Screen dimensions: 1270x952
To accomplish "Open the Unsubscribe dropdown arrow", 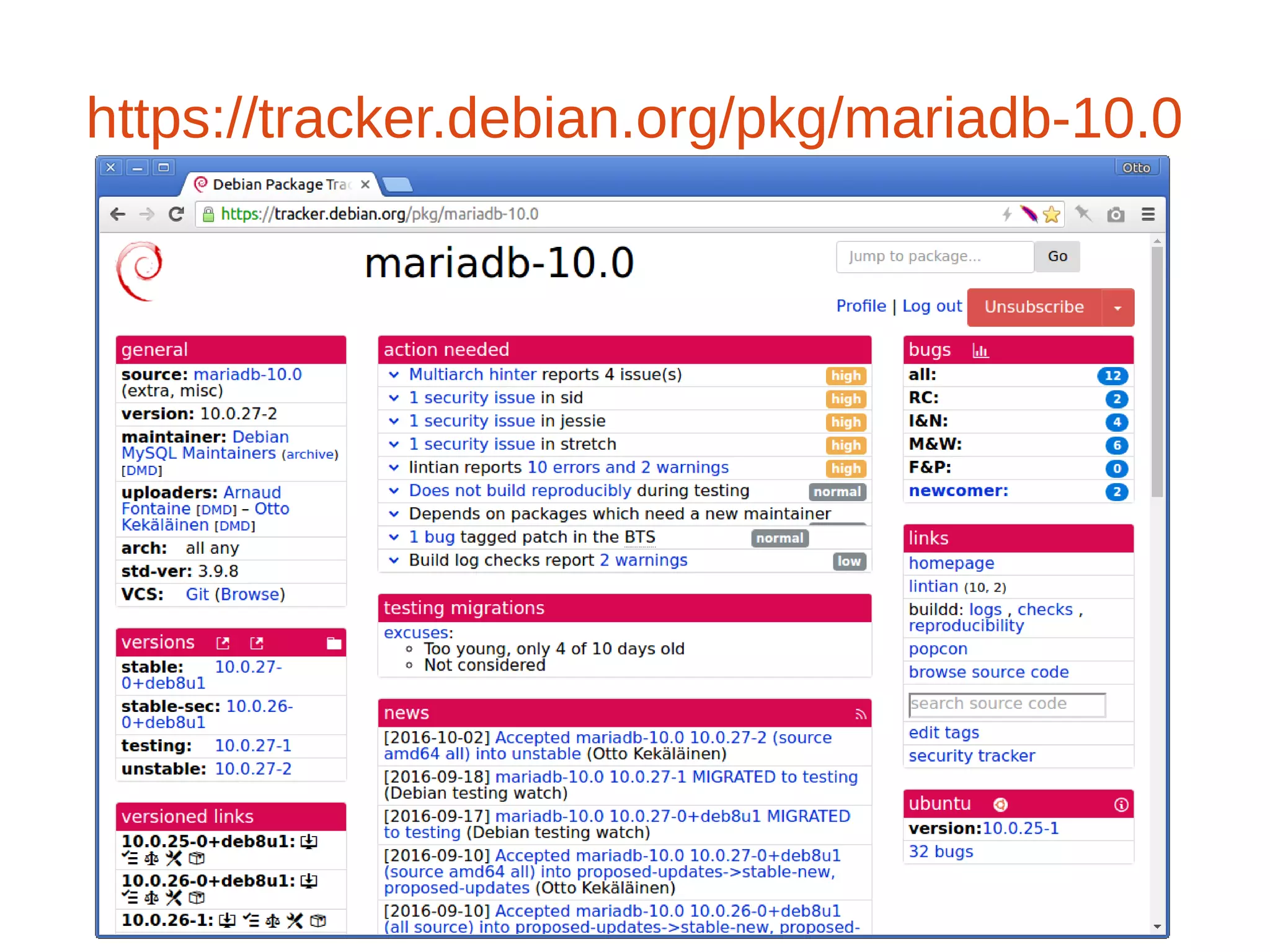I will 1117,308.
